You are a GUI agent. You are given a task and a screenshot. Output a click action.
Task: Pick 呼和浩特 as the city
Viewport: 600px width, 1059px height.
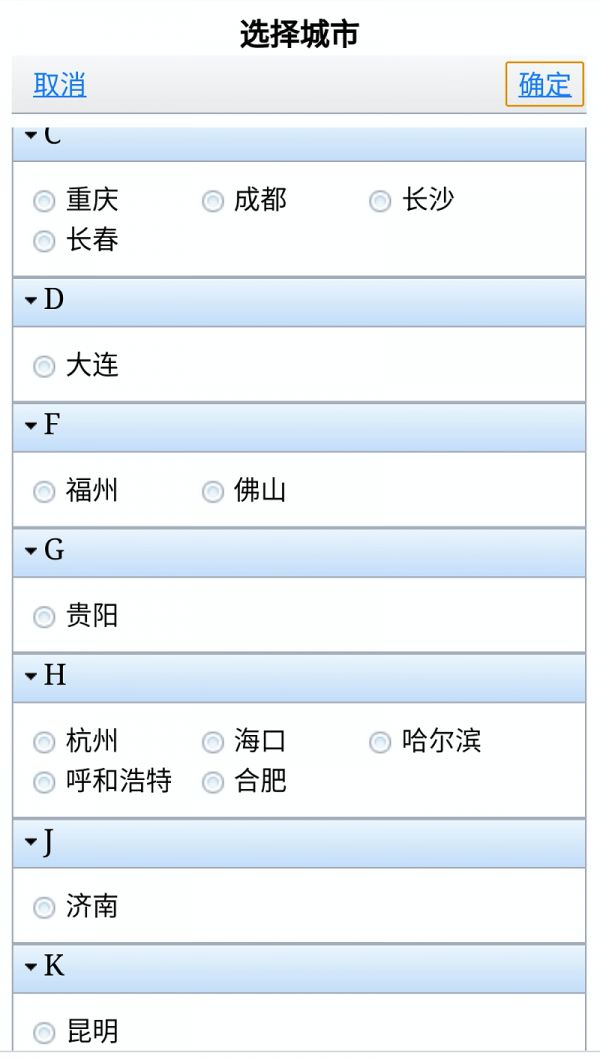point(44,782)
